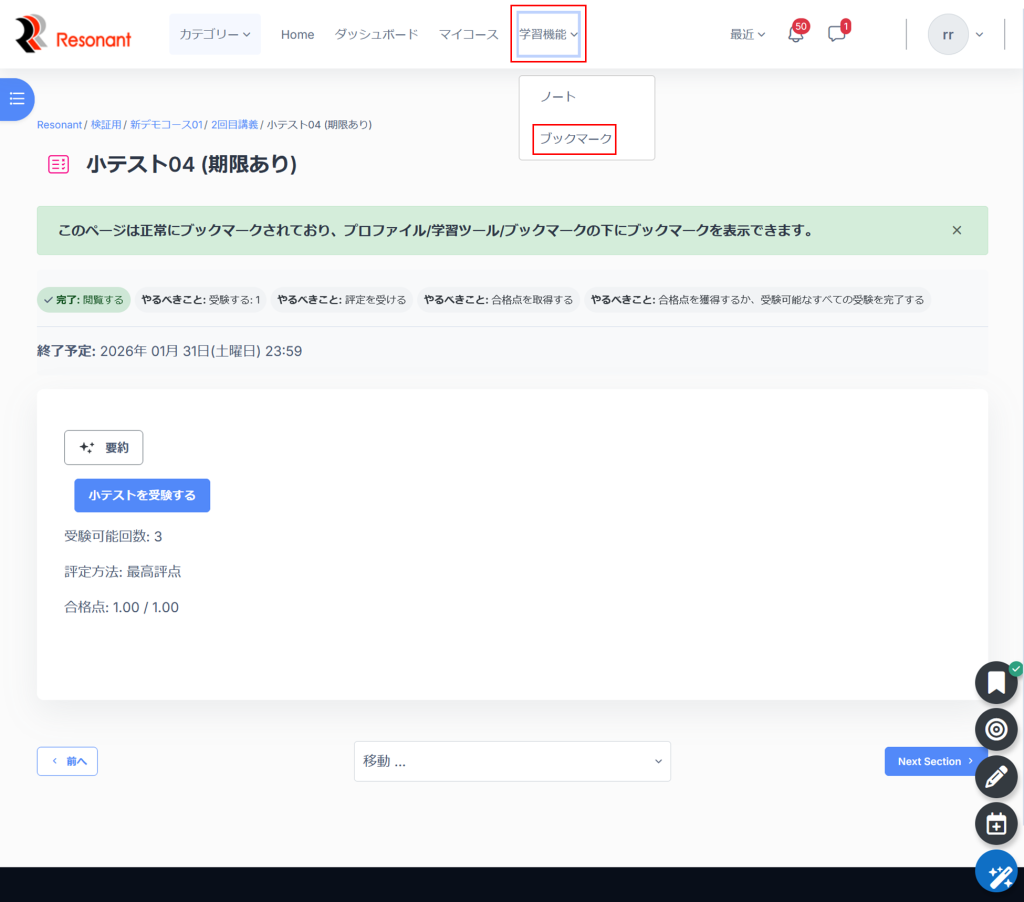
Task: Click the floating calendar add icon
Action: click(x=995, y=824)
